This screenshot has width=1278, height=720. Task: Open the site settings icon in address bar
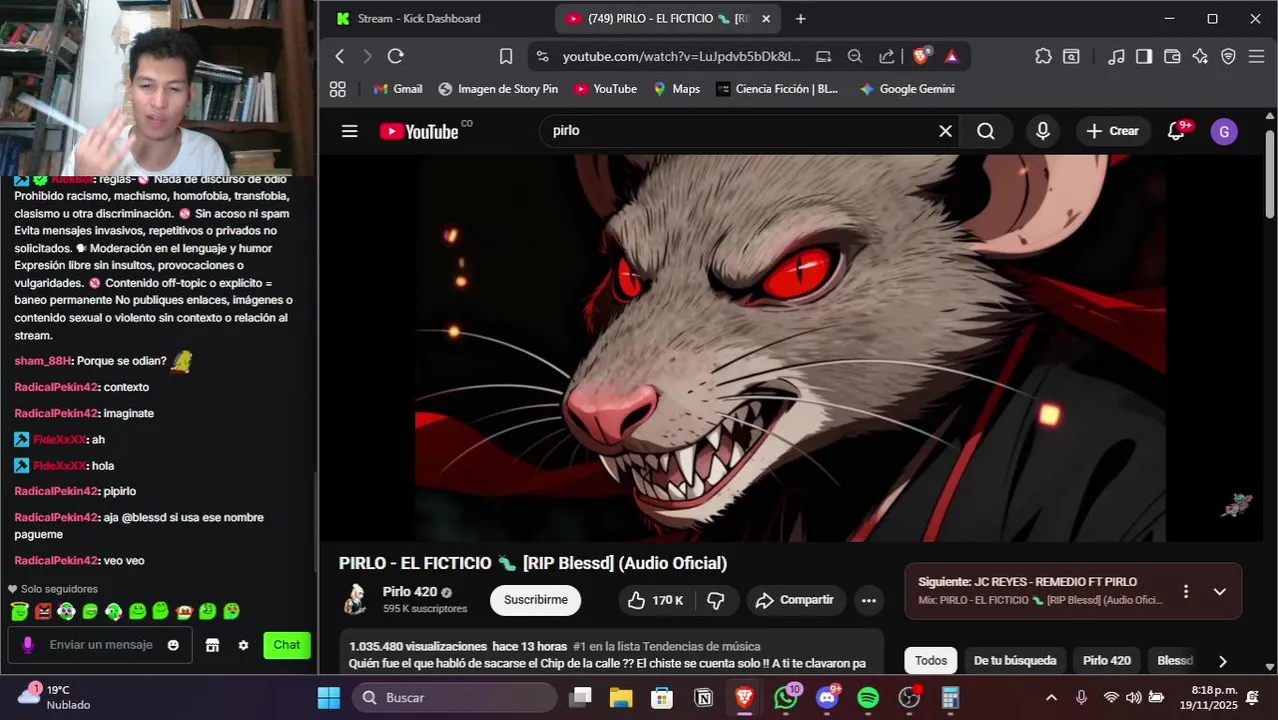click(x=542, y=57)
